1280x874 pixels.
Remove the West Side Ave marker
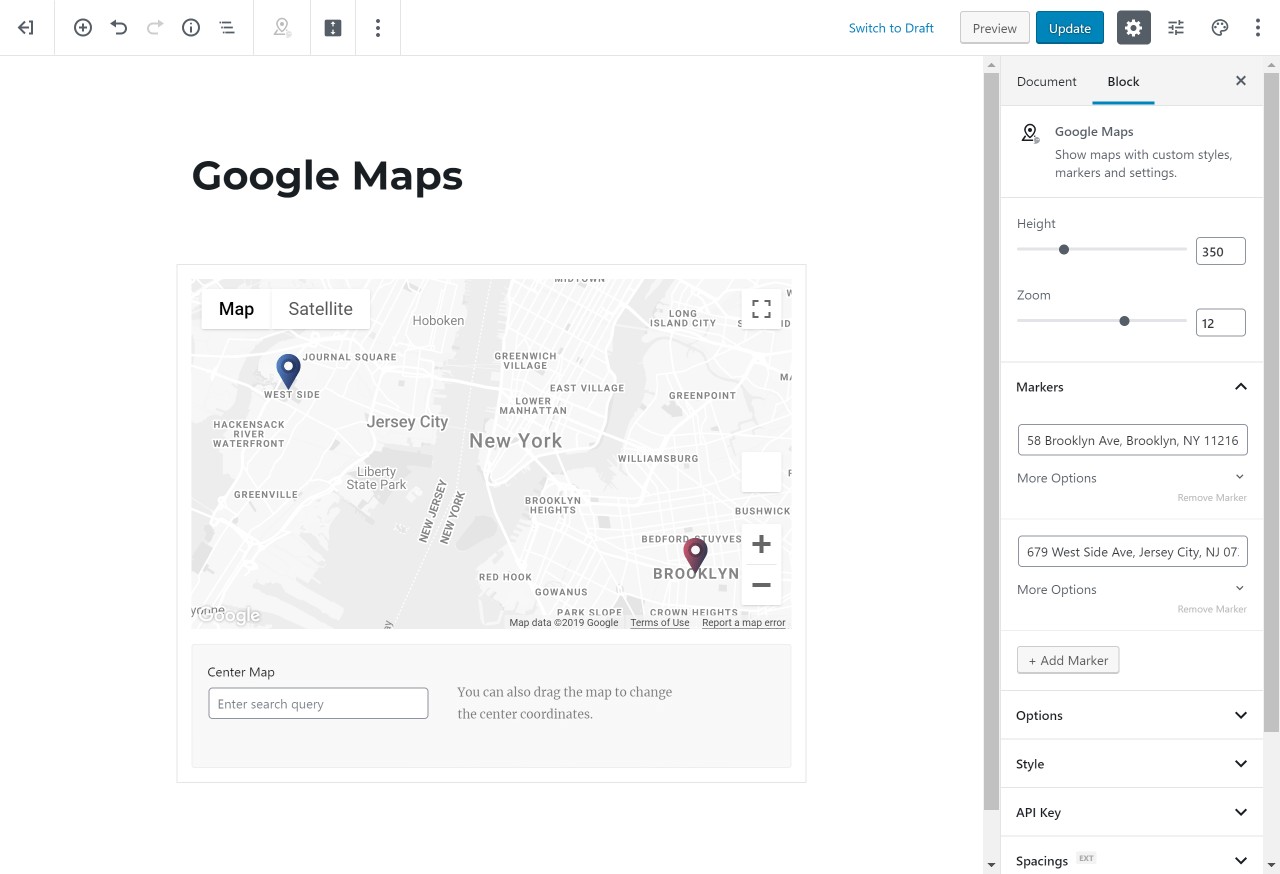coord(1212,609)
